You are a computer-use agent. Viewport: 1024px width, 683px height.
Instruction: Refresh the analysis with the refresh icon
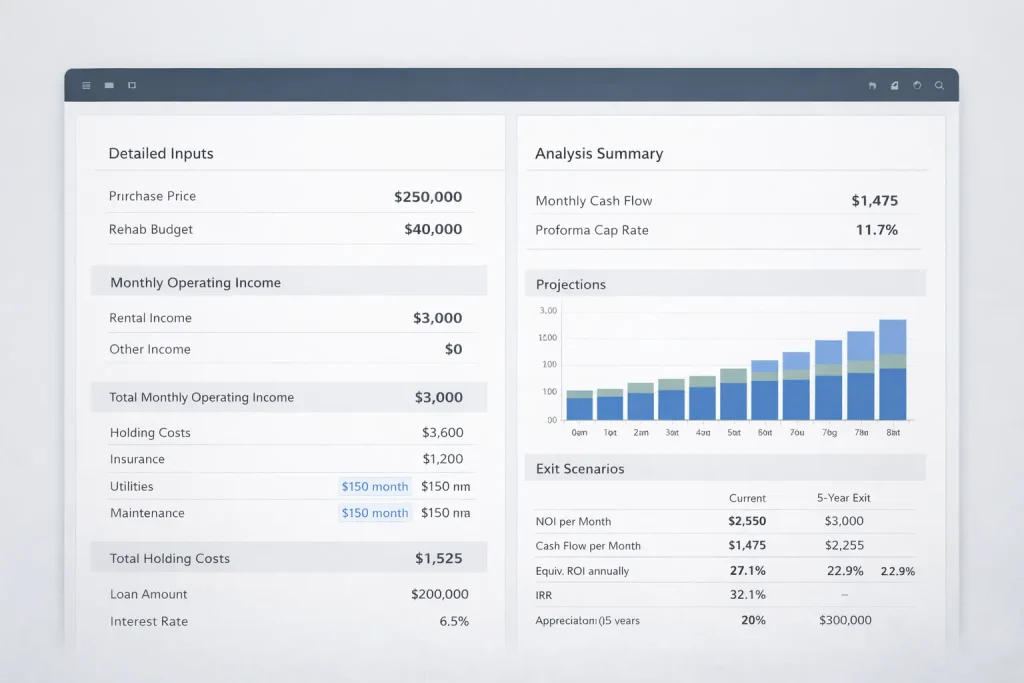coord(917,85)
